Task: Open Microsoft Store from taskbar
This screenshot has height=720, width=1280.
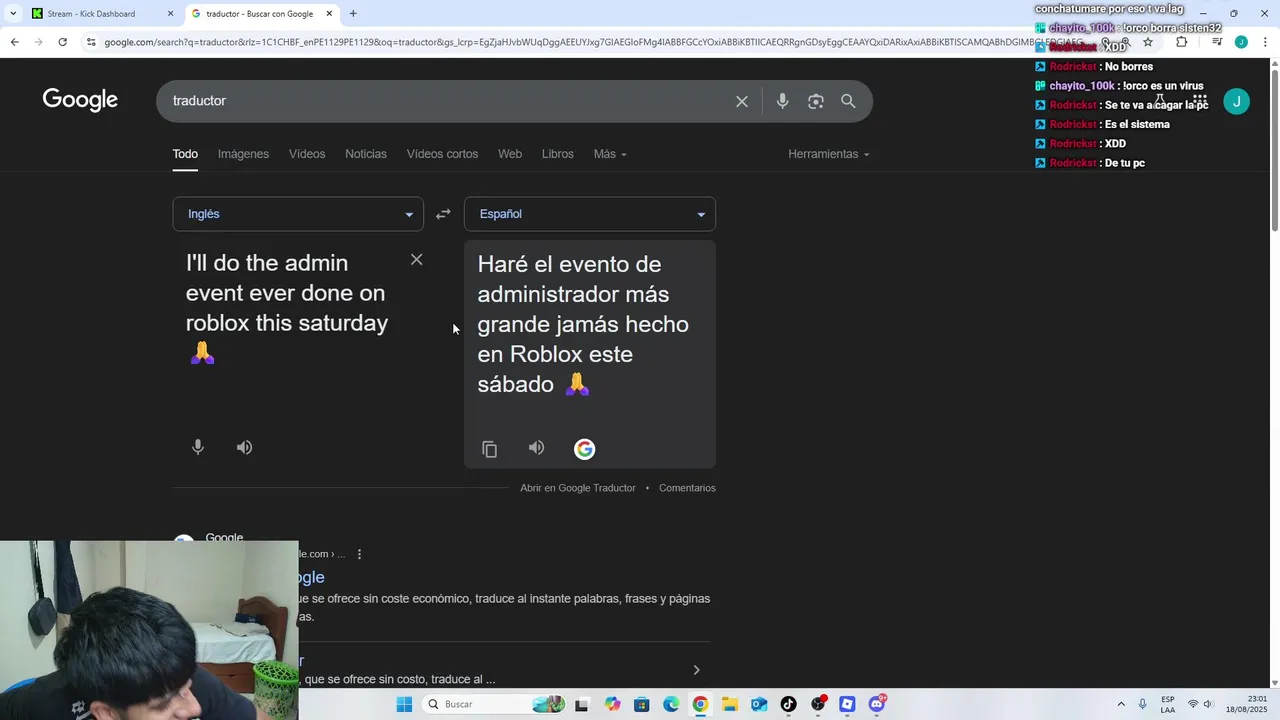Action: point(642,704)
